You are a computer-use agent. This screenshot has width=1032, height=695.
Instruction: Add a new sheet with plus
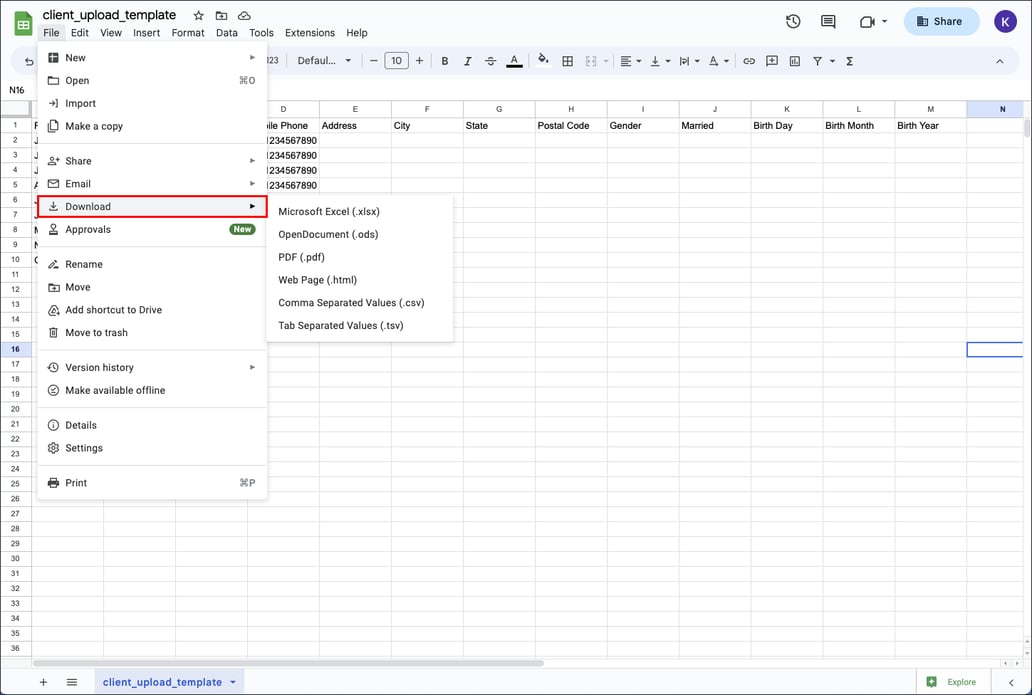coord(43,682)
